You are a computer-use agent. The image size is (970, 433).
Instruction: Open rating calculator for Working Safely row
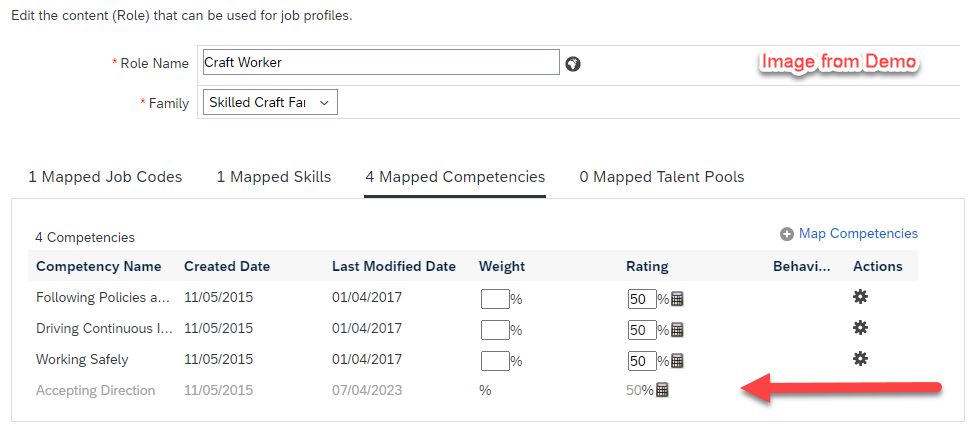coord(677,360)
